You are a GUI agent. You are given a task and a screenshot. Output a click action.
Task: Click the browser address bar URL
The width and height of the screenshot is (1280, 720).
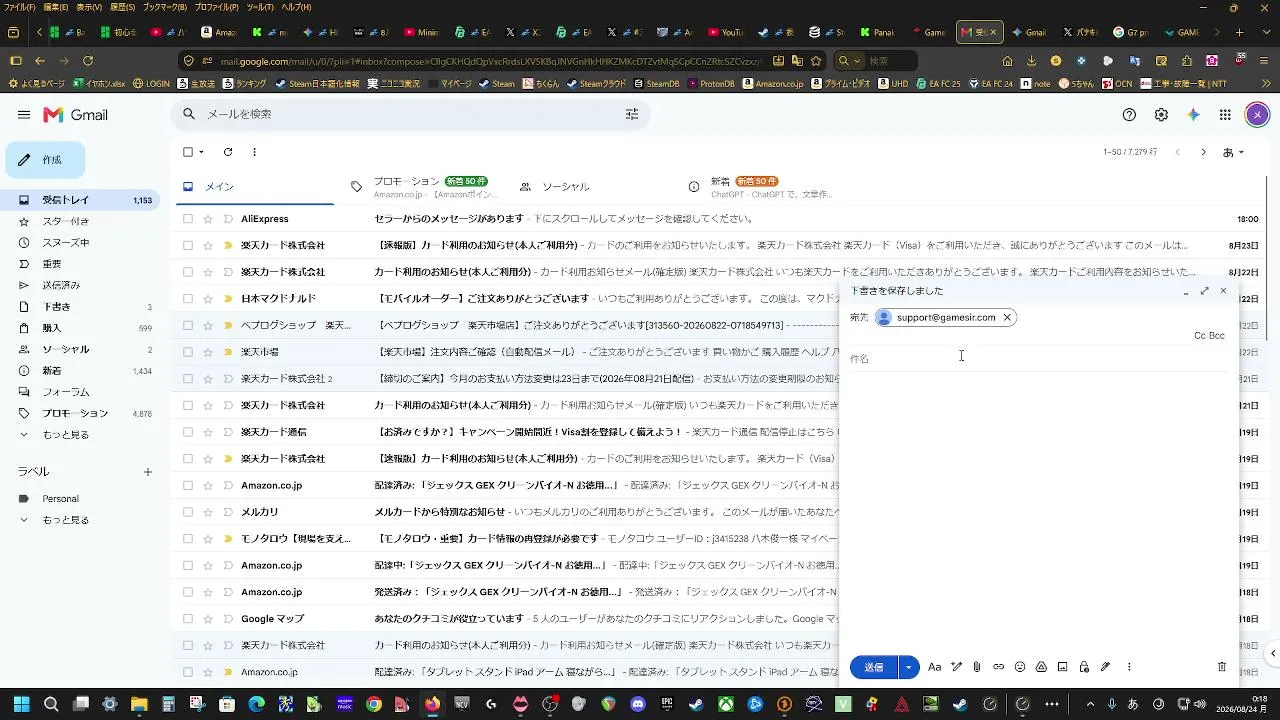click(x=490, y=61)
